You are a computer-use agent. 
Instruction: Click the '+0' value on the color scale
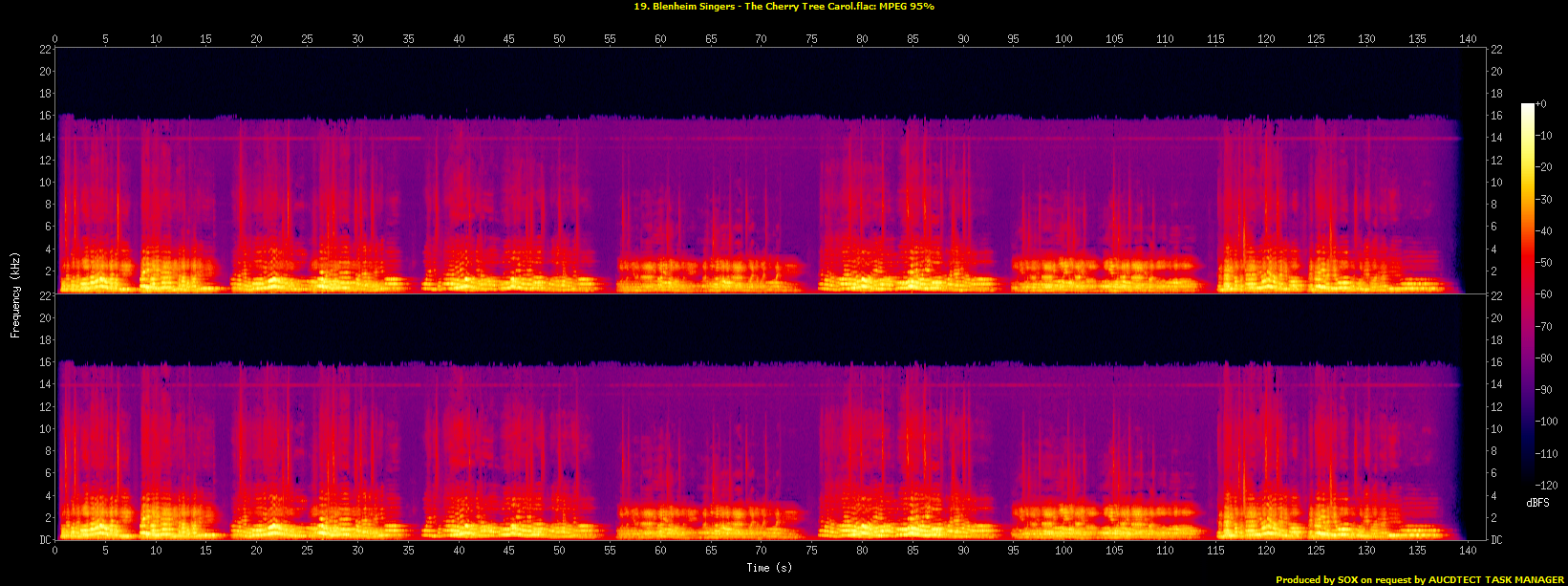point(1541,104)
